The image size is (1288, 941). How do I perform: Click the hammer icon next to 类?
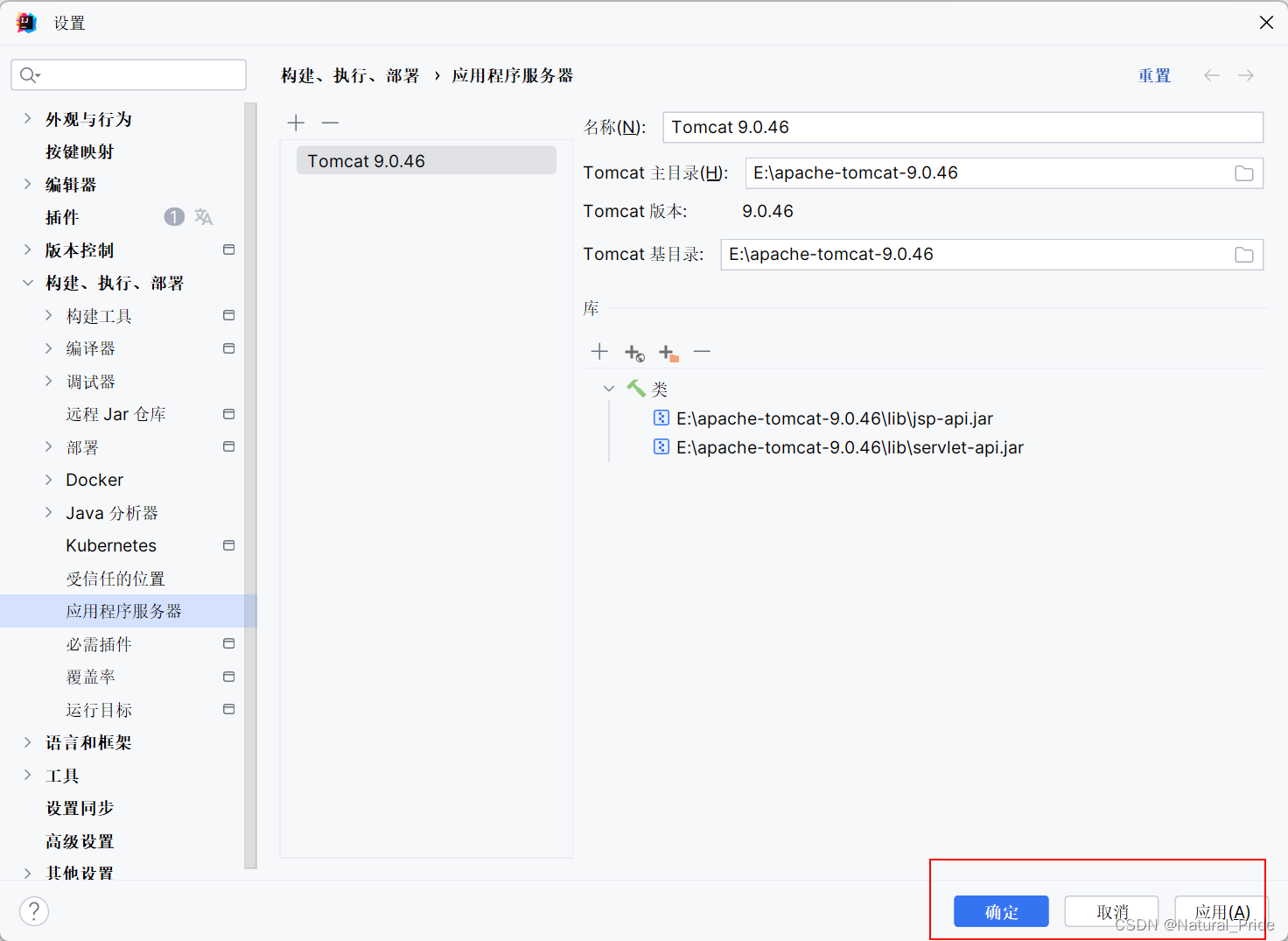pyautogui.click(x=636, y=388)
